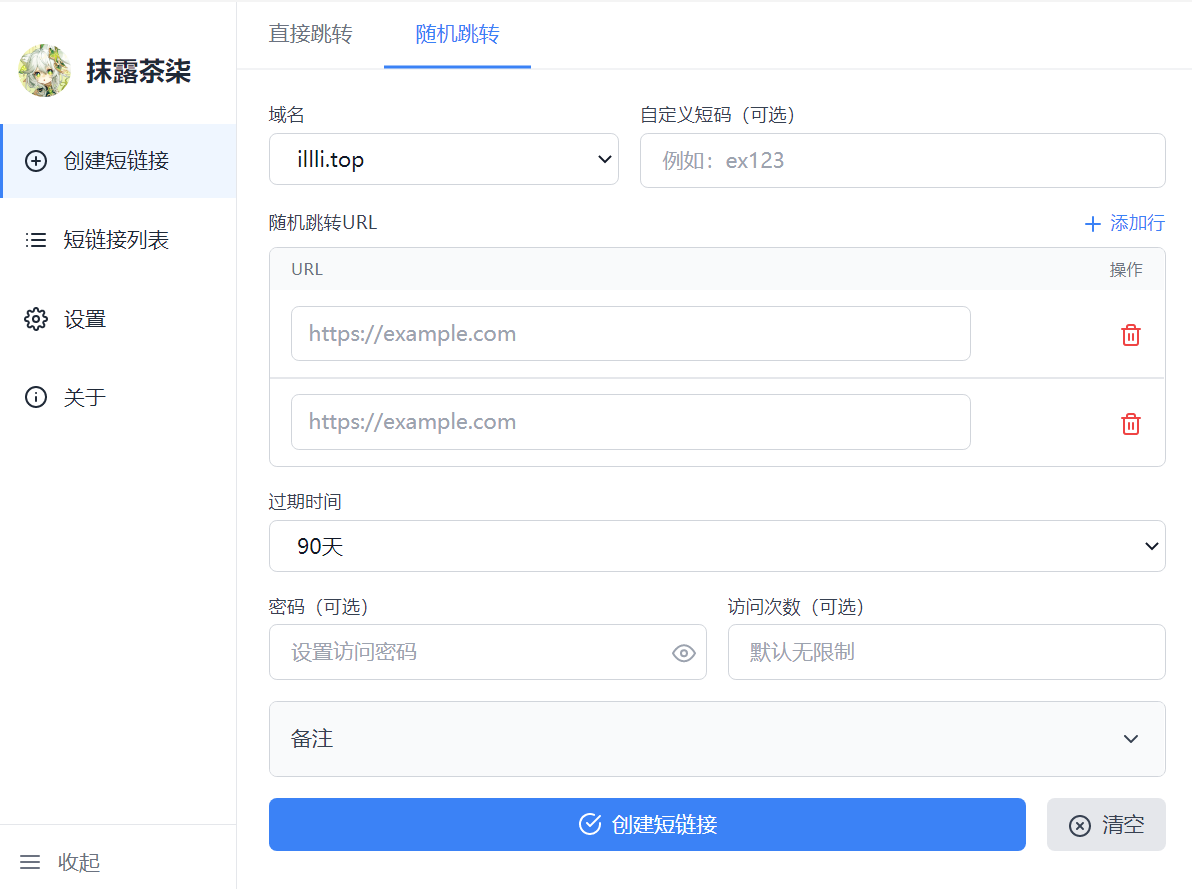
Task: Click the list icon next to 短链接列表
Action: pyautogui.click(x=36, y=240)
